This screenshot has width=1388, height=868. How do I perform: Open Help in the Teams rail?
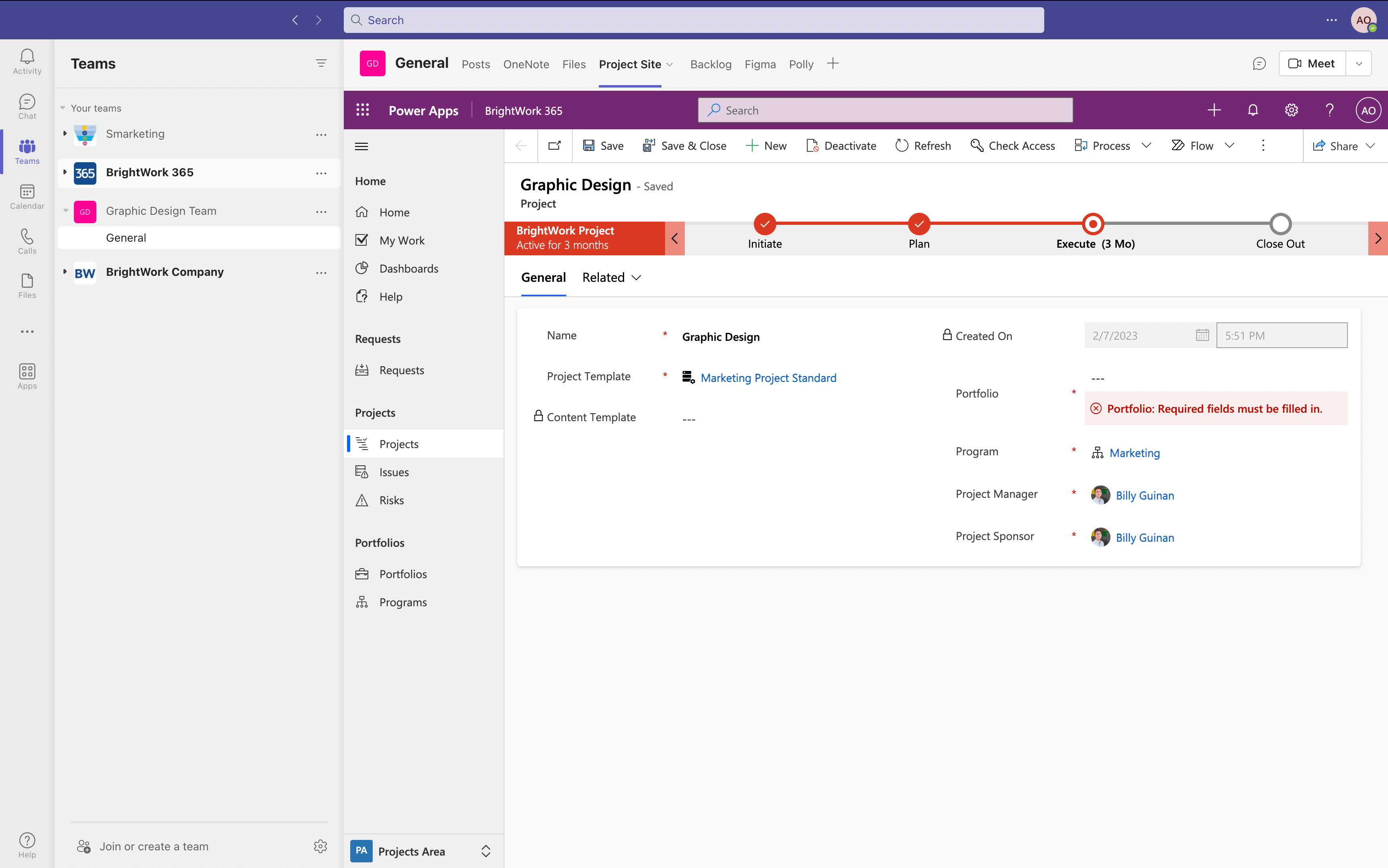(x=27, y=845)
